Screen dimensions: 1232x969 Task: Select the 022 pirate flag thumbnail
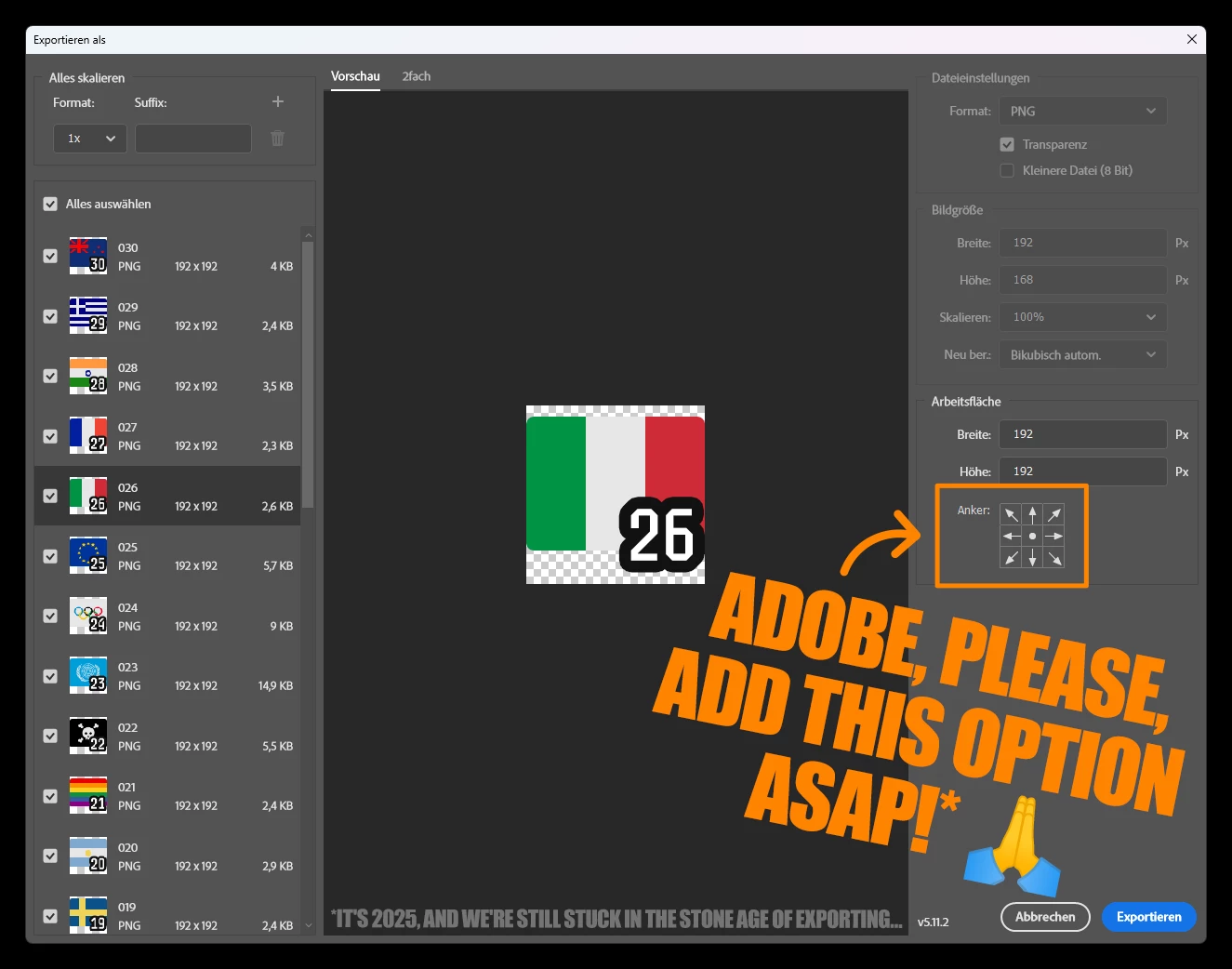(x=88, y=736)
